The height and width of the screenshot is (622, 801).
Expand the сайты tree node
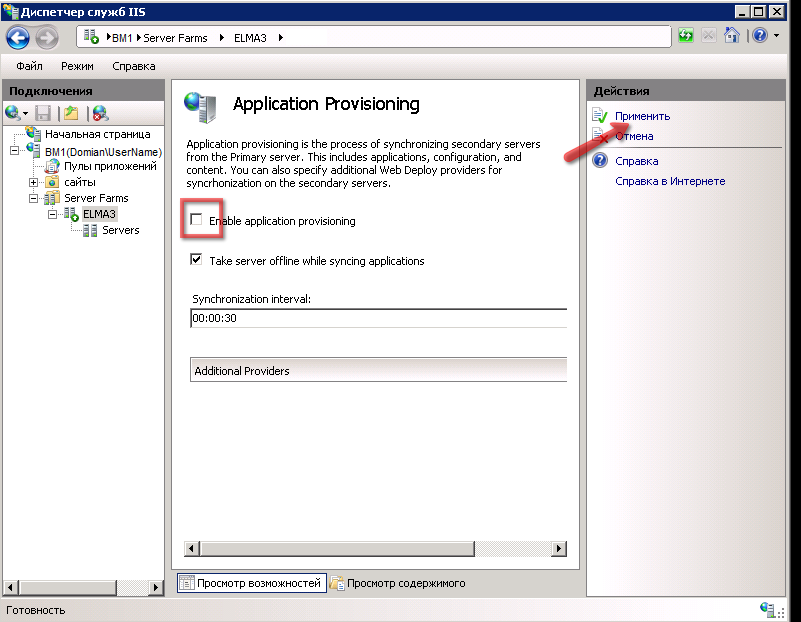pyautogui.click(x=33, y=182)
